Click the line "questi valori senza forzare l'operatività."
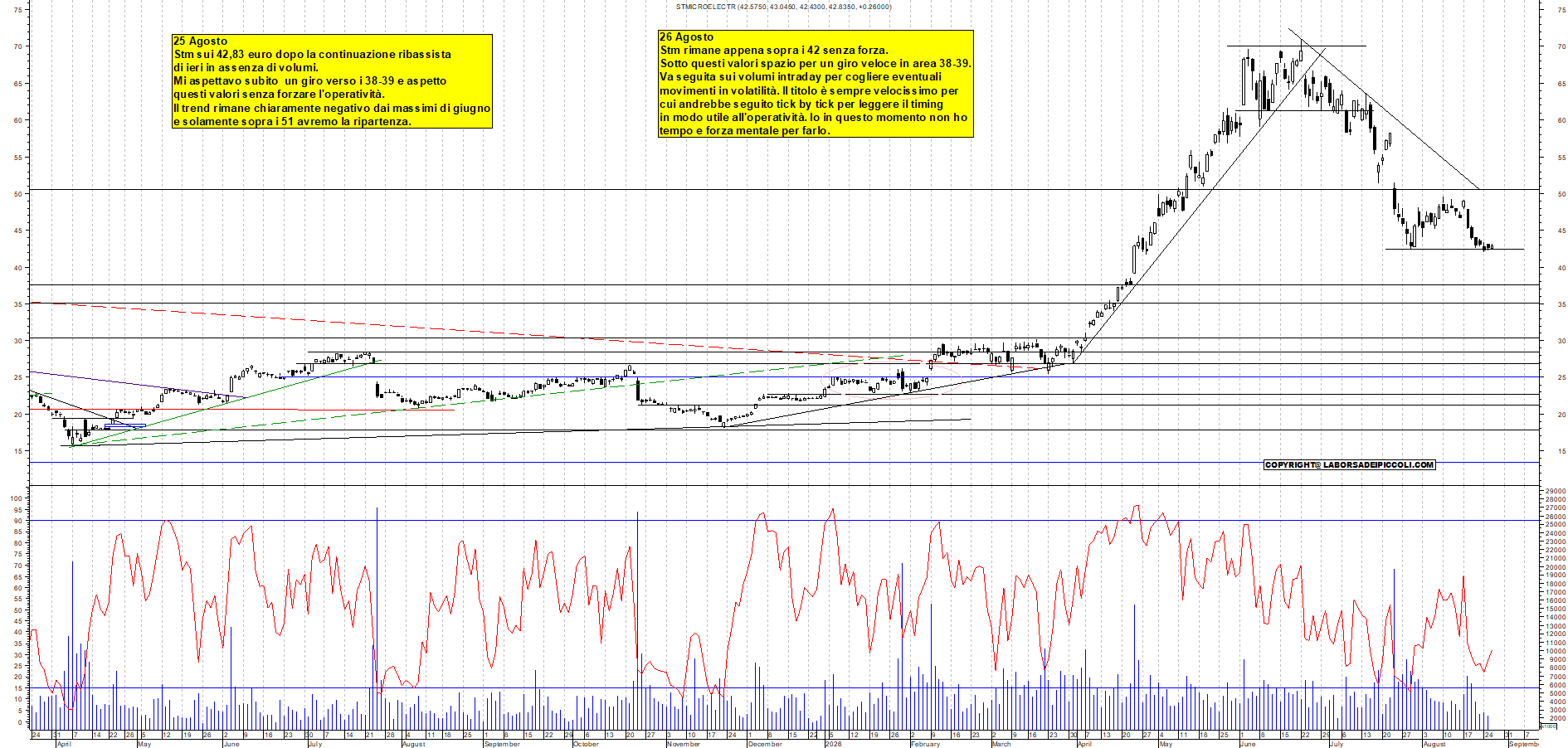This screenshot has height=748, width=1568. pos(279,94)
